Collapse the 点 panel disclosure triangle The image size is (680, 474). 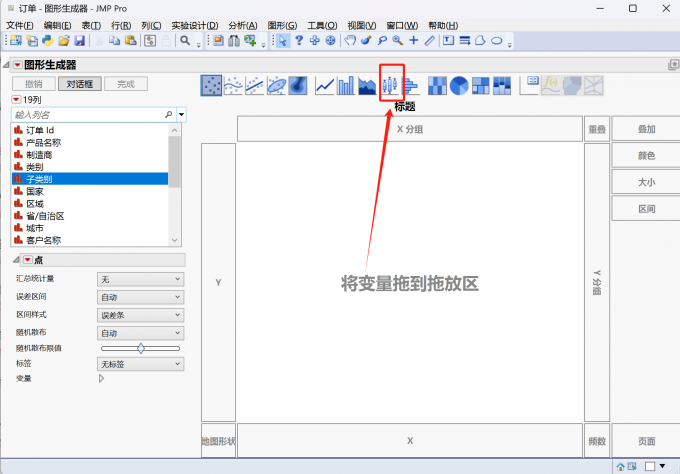16,260
